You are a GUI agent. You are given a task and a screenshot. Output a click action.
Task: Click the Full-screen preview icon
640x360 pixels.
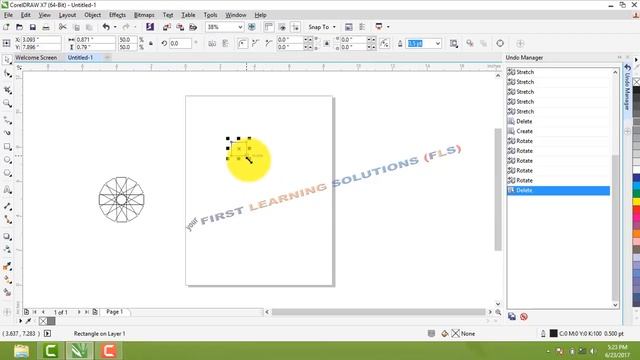click(252, 27)
